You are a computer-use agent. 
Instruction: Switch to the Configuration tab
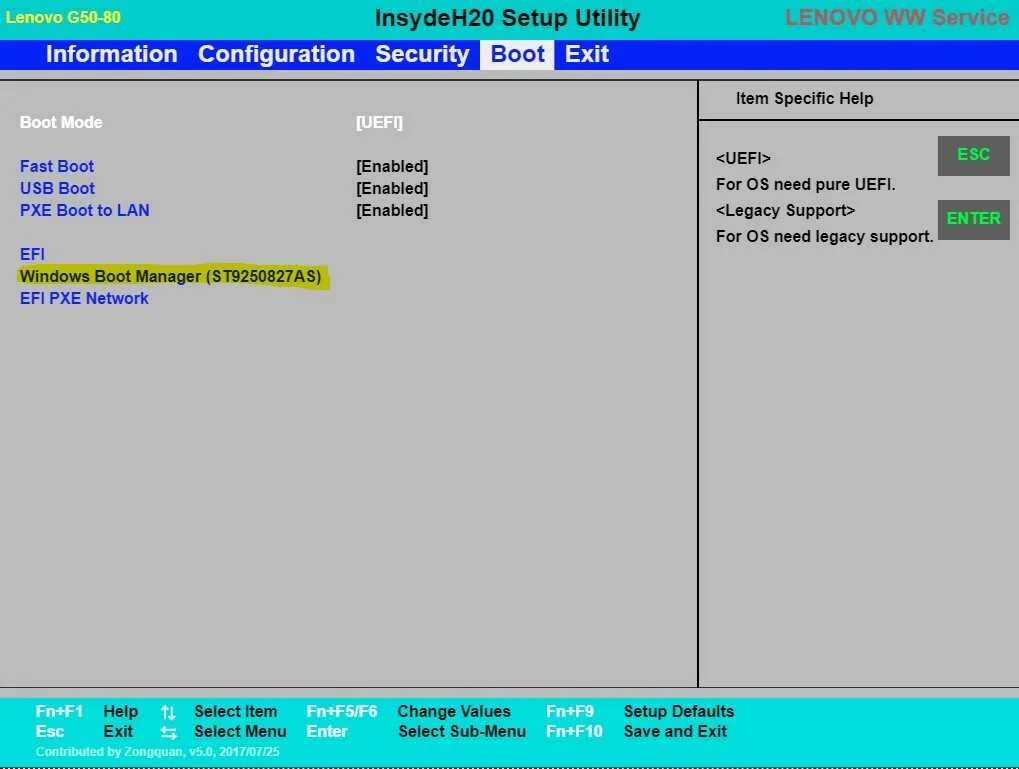coord(276,54)
